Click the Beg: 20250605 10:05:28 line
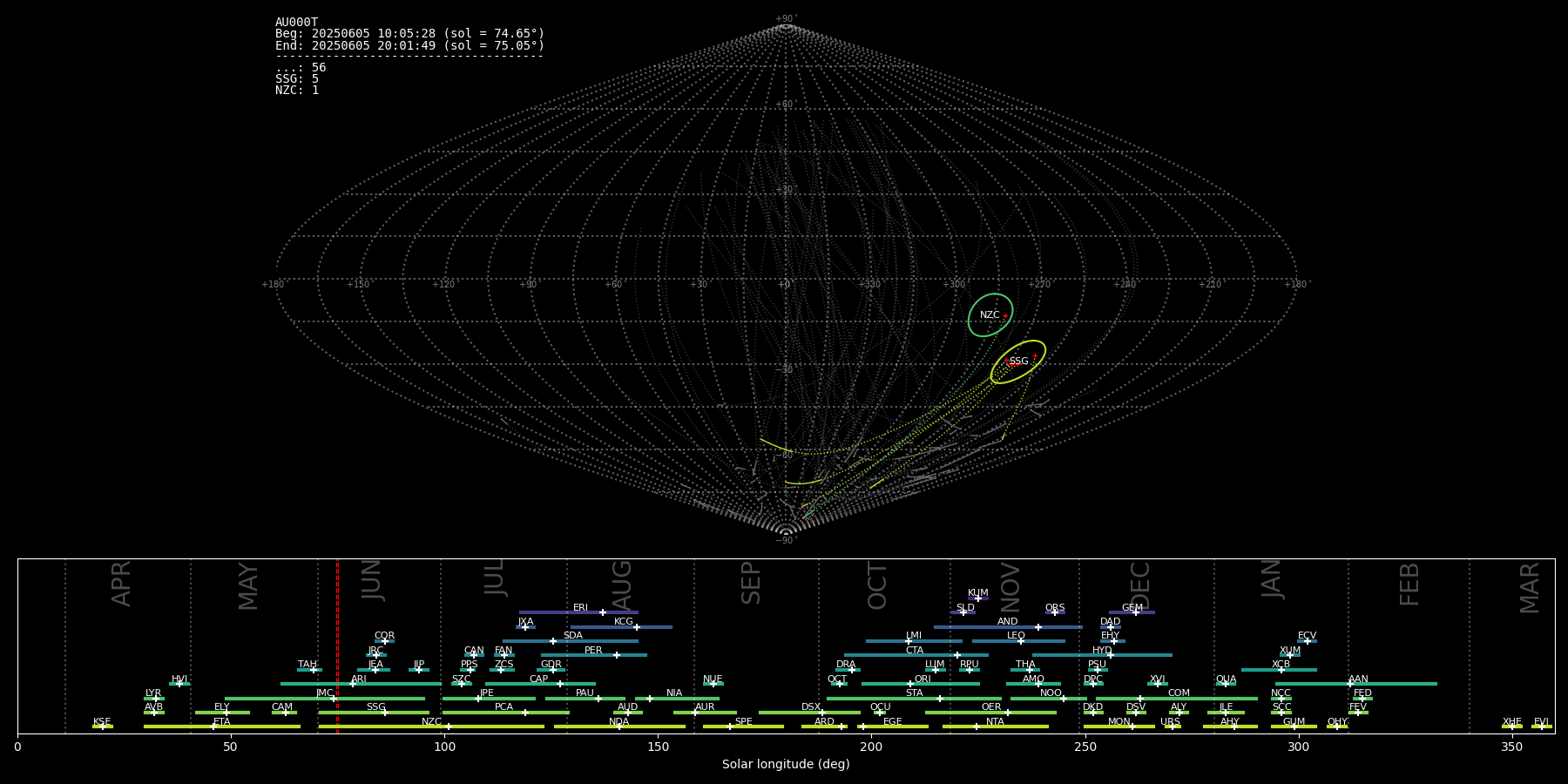Screen dimensions: 1568x784 409,34
